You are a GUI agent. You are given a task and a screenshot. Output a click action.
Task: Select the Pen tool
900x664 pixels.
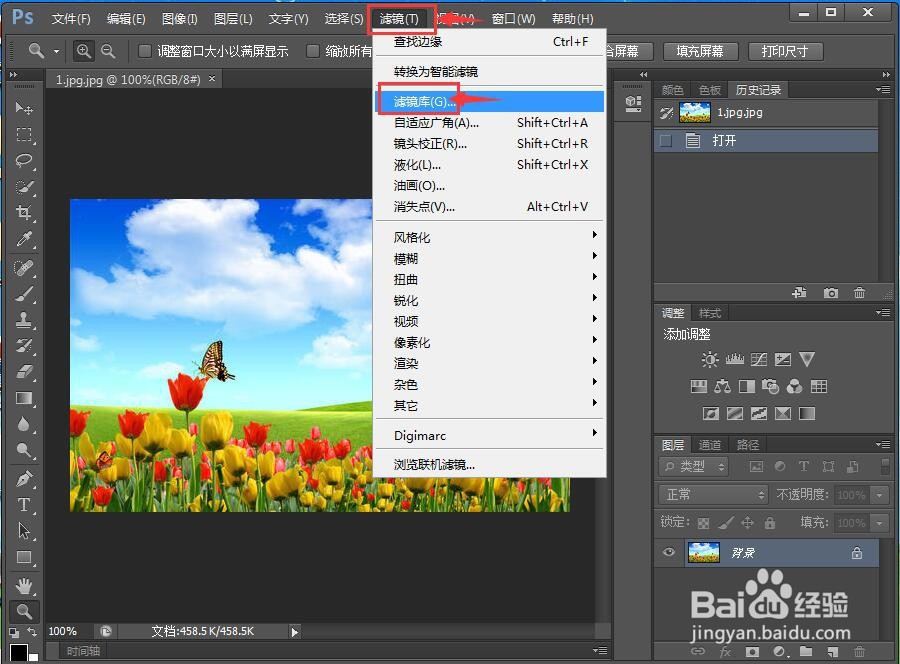click(24, 478)
